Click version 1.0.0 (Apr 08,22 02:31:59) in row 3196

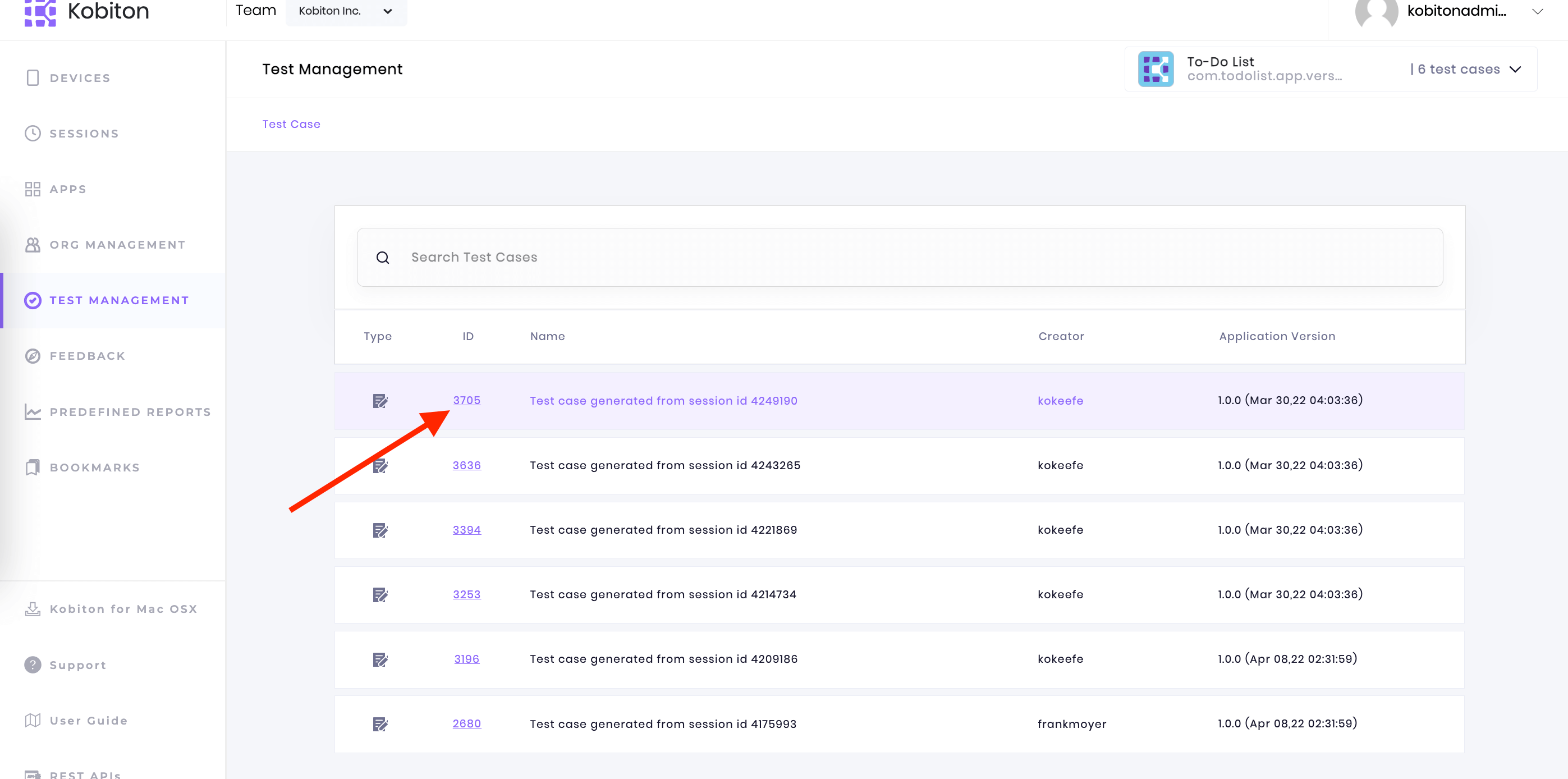1287,659
